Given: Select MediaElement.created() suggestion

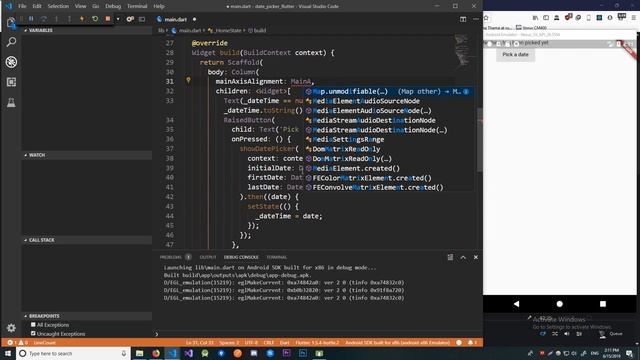Looking at the screenshot, I should (389, 168).
